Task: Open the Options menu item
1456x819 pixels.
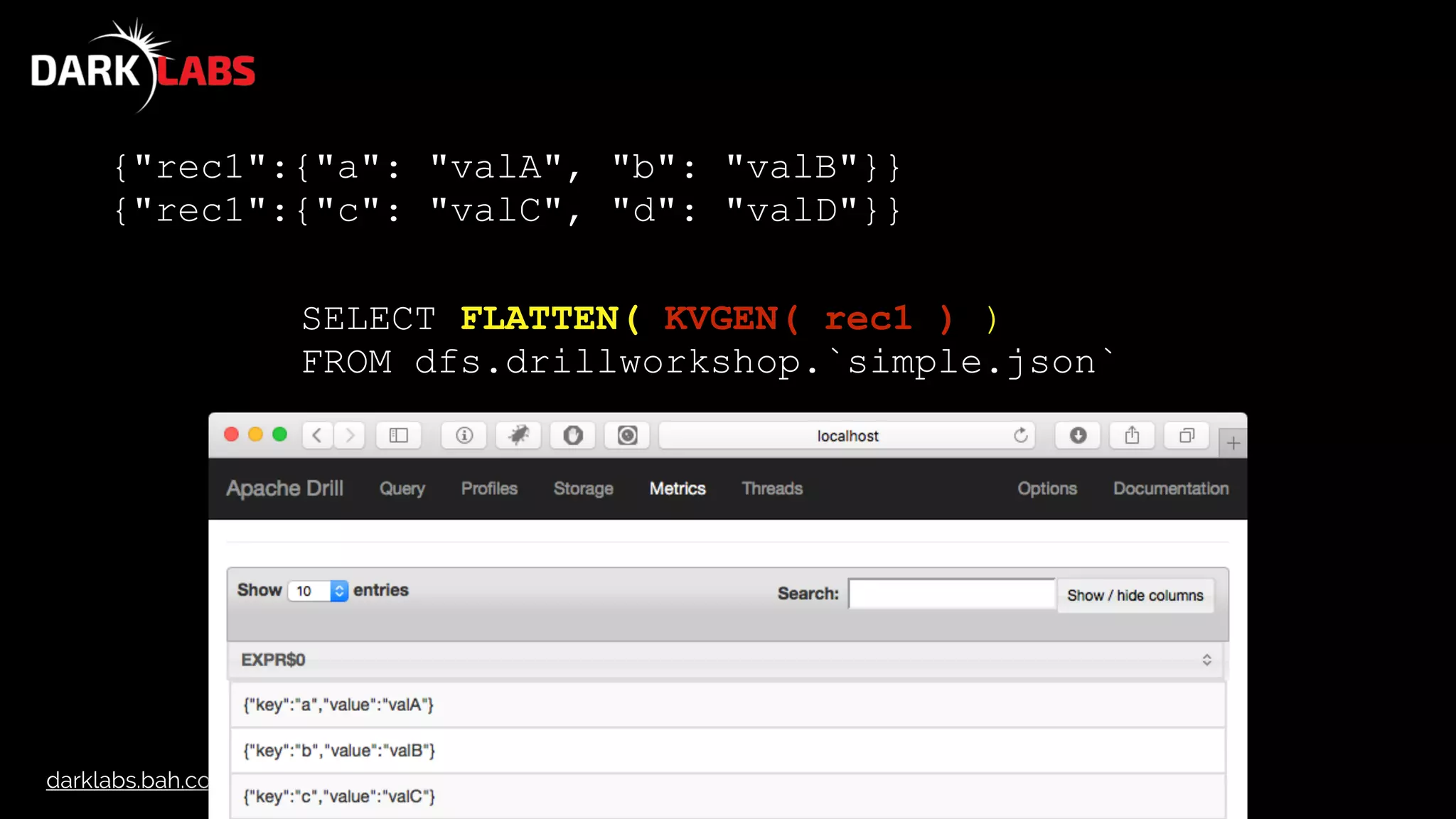Action: tap(1047, 488)
